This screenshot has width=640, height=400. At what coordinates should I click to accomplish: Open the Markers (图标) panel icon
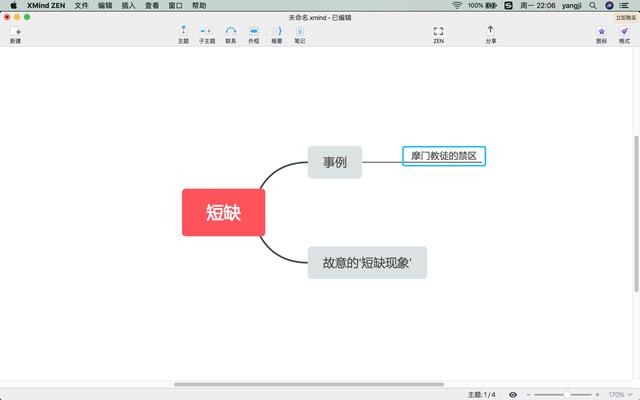pos(601,35)
